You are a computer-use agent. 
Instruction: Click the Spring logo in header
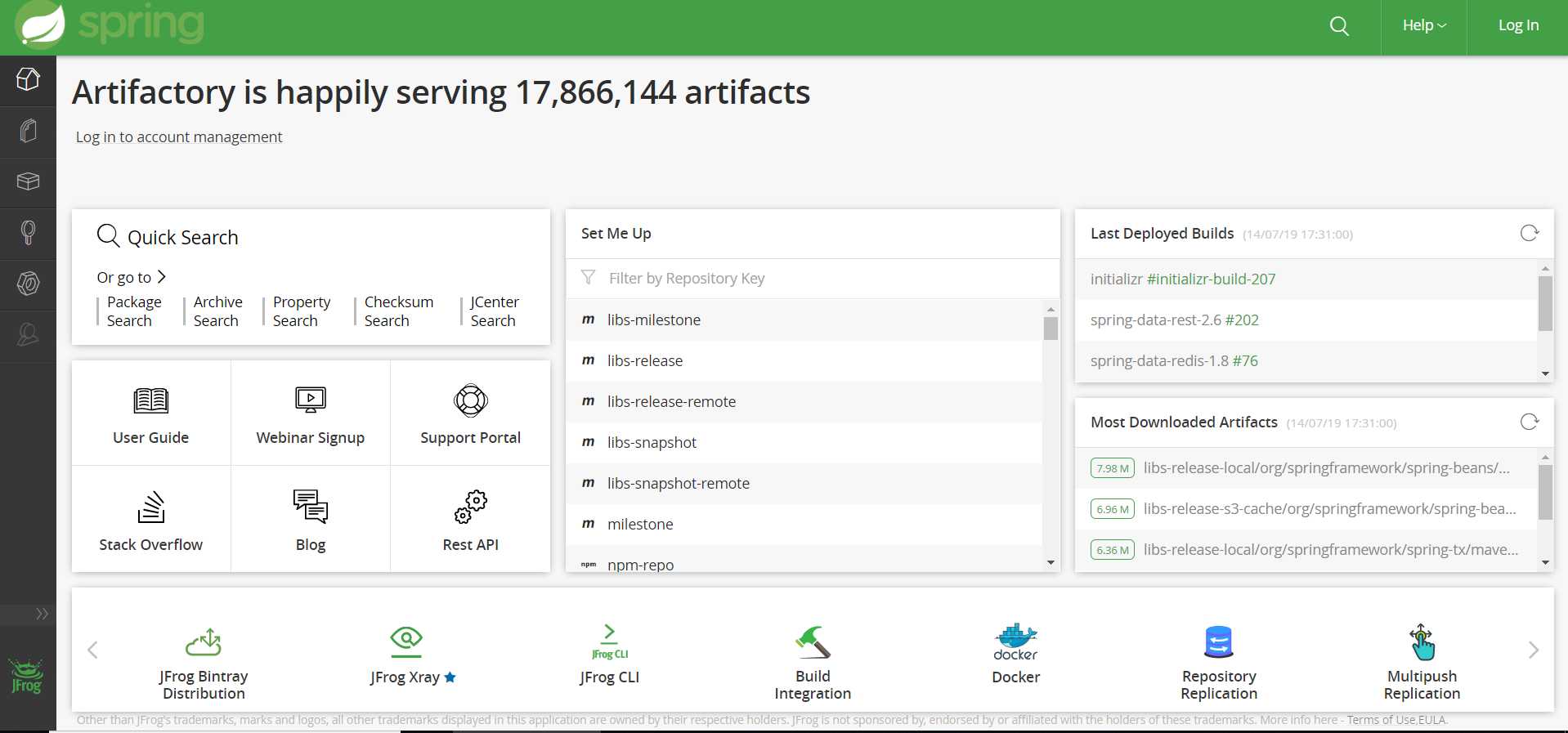[110, 25]
